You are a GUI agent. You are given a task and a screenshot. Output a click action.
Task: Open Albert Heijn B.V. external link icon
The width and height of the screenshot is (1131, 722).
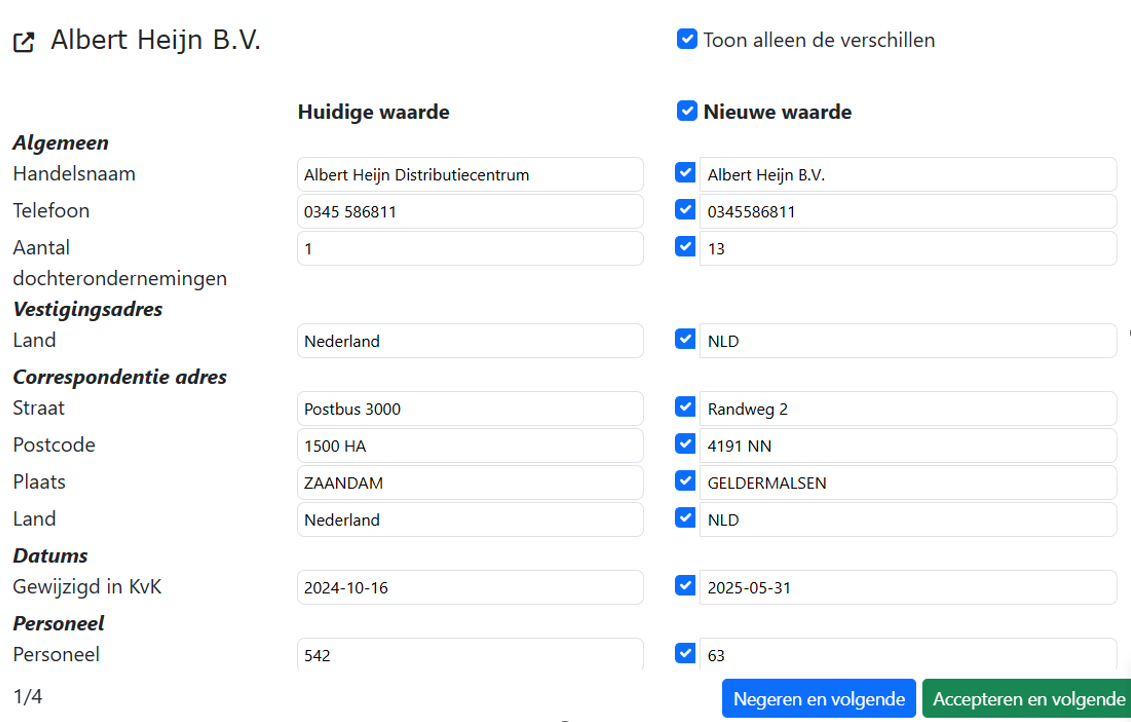[23, 42]
